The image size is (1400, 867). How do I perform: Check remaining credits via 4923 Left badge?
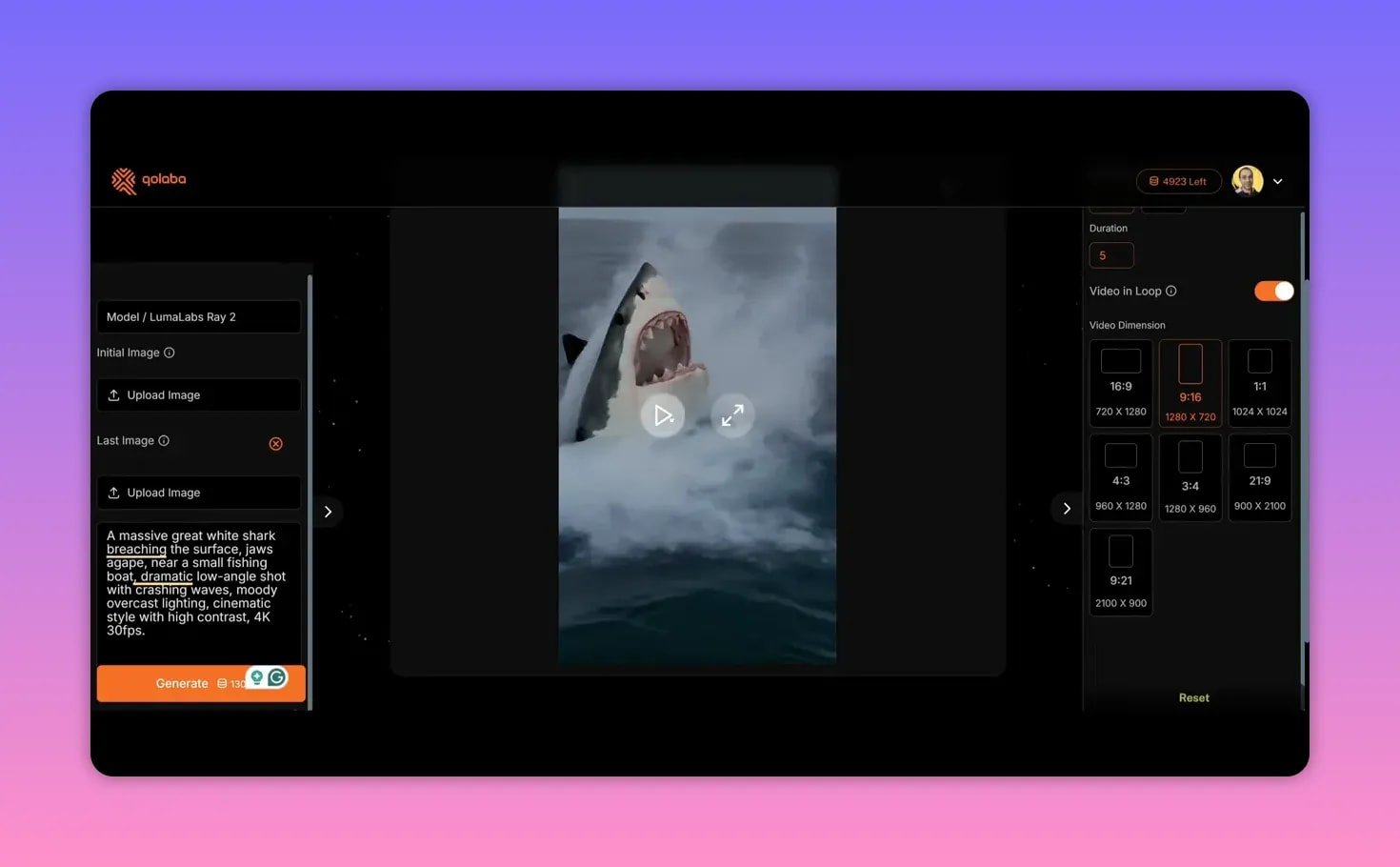(x=1178, y=180)
